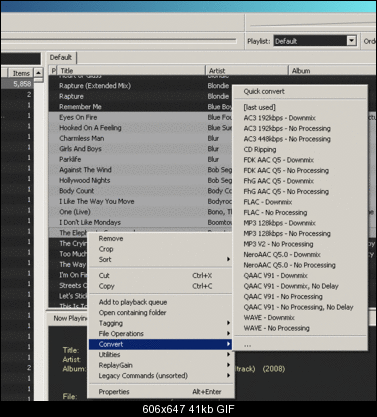
Task: Open Properties from the context menu
Action: point(160,392)
